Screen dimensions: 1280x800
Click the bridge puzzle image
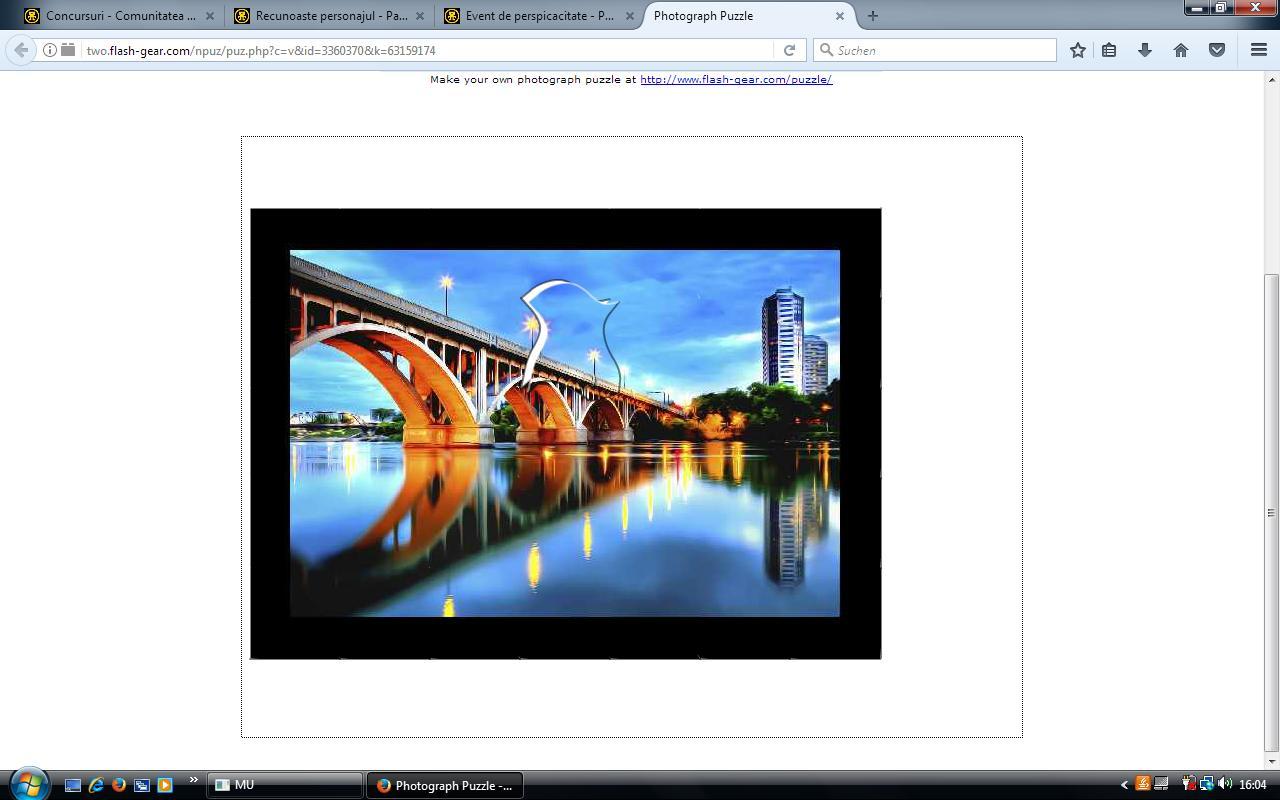click(x=565, y=433)
